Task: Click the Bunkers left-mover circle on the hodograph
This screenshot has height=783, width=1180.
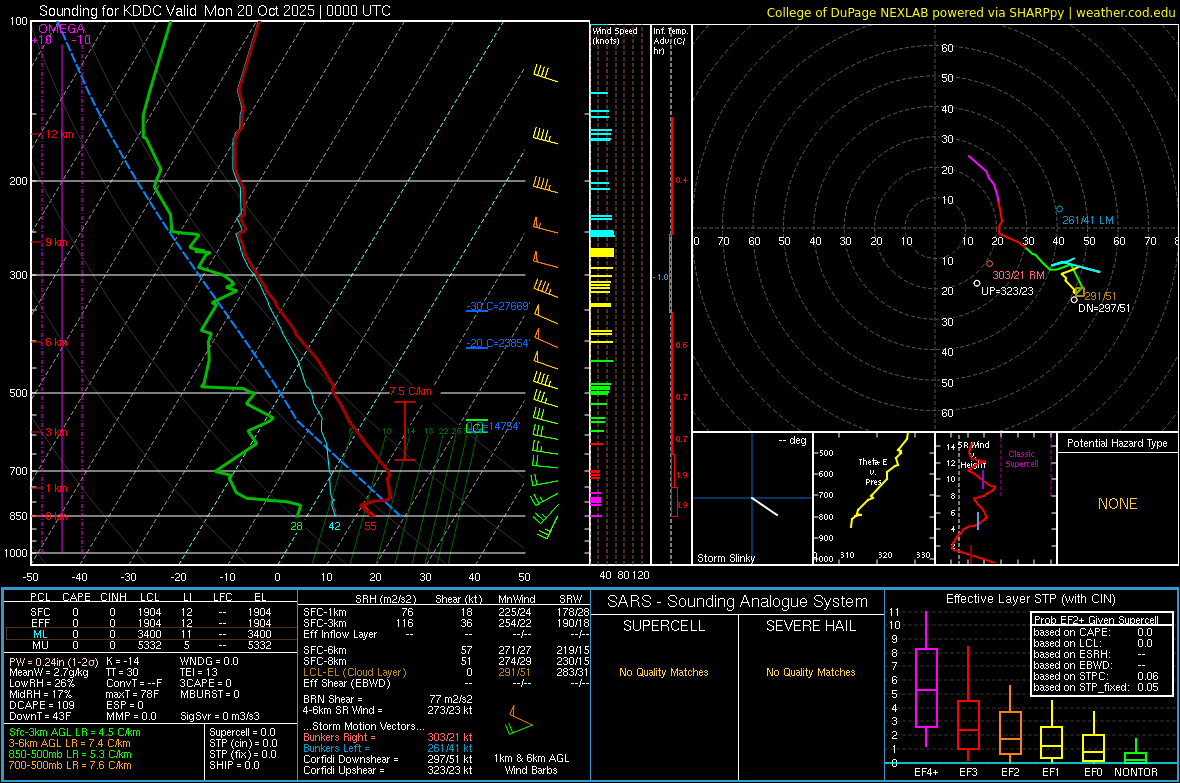Action: 1059,209
